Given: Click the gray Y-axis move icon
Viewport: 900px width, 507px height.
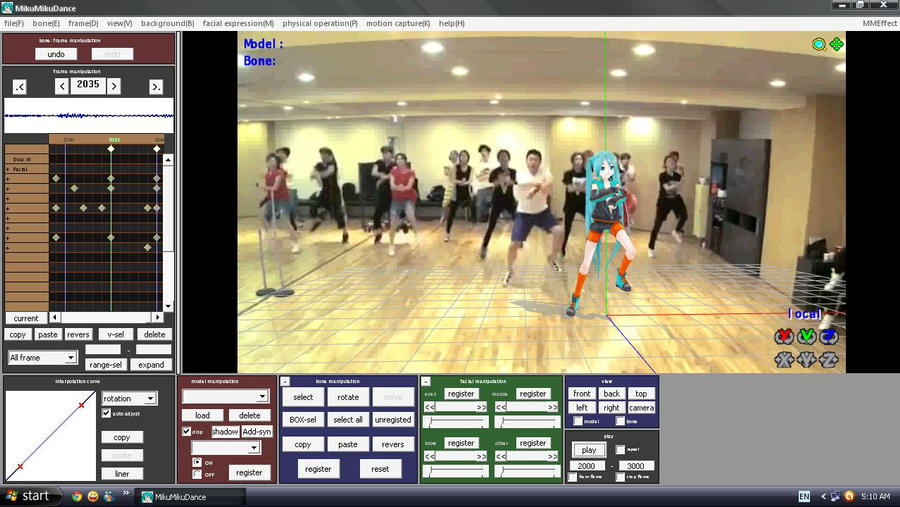Looking at the screenshot, I should point(806,359).
